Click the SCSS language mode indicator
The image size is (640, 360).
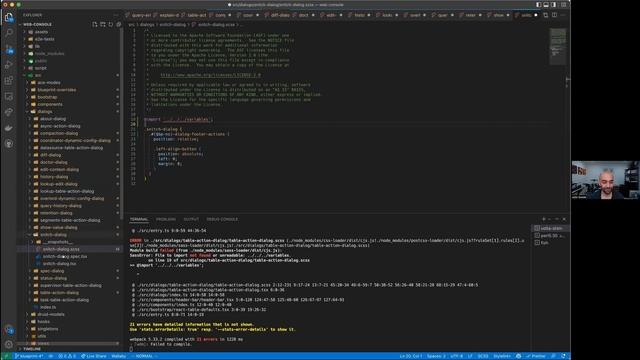(483, 356)
